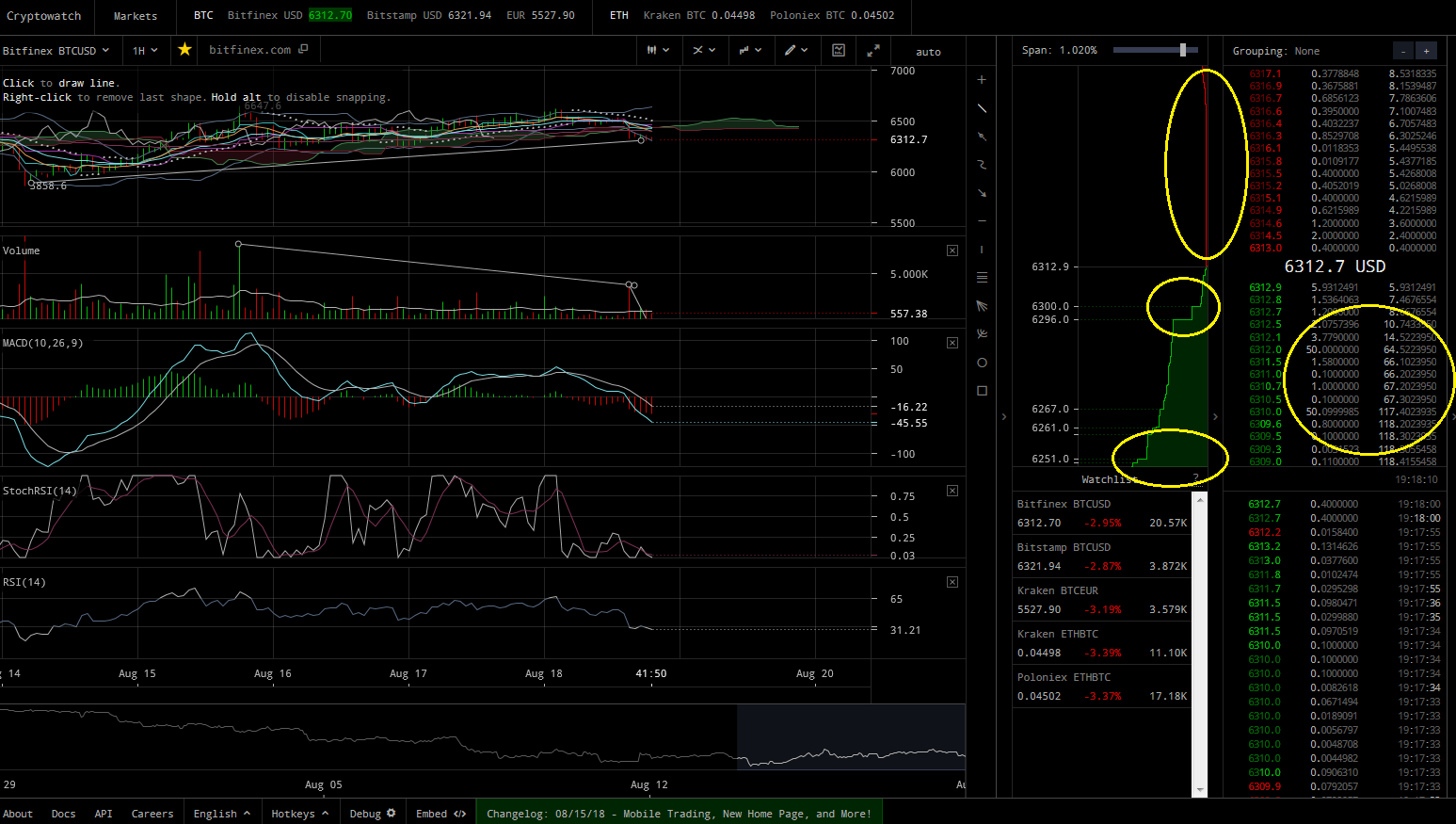Expand the Hotkeys menu
The width and height of the screenshot is (1456, 824).
(x=299, y=814)
